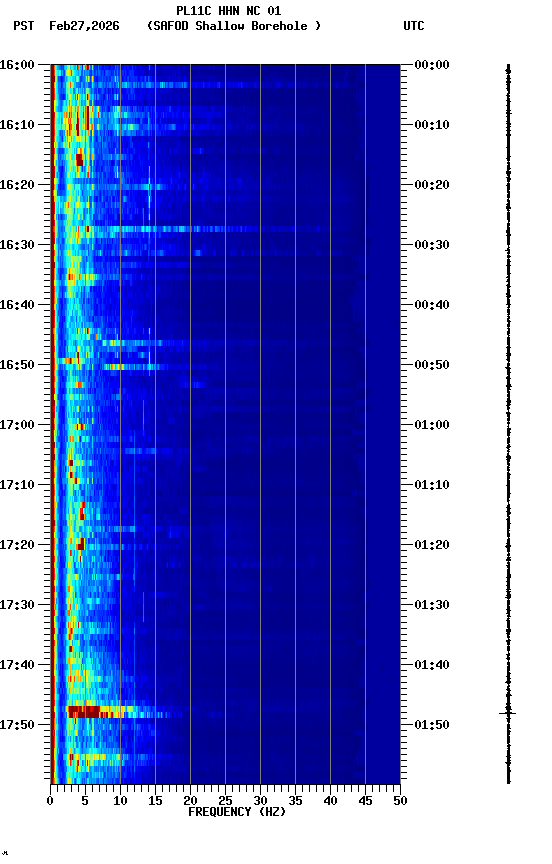Click the 15 Hz frequency tick label

coord(155,801)
